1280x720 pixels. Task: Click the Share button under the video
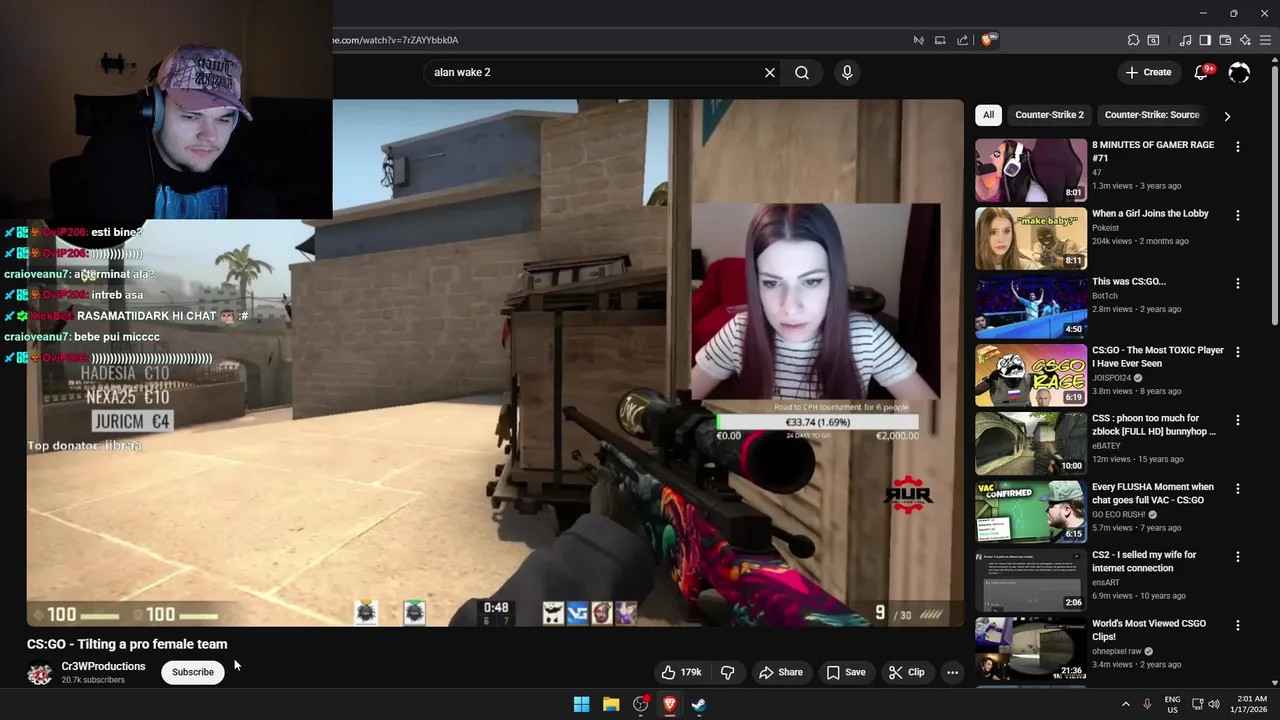(x=780, y=672)
